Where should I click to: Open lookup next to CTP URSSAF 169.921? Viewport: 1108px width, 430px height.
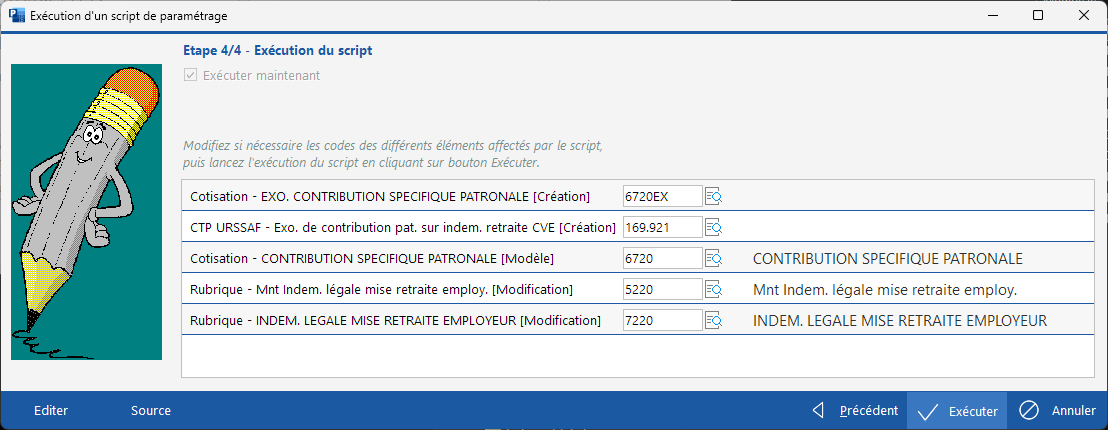point(714,227)
